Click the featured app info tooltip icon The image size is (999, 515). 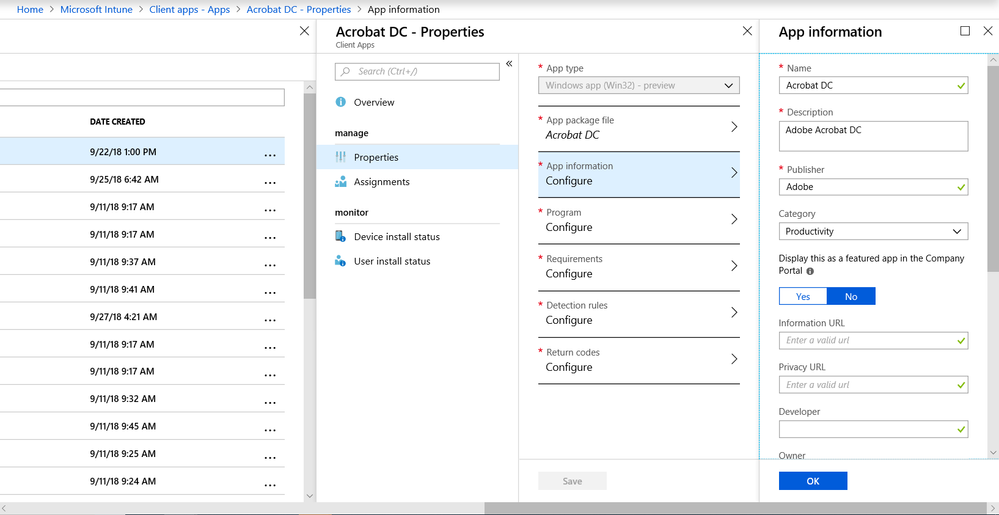click(x=810, y=271)
